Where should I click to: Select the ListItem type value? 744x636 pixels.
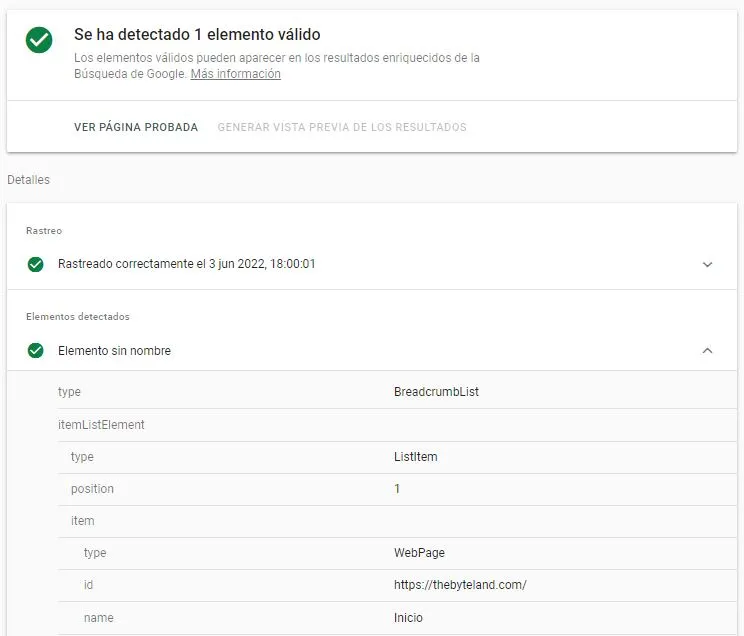415,457
